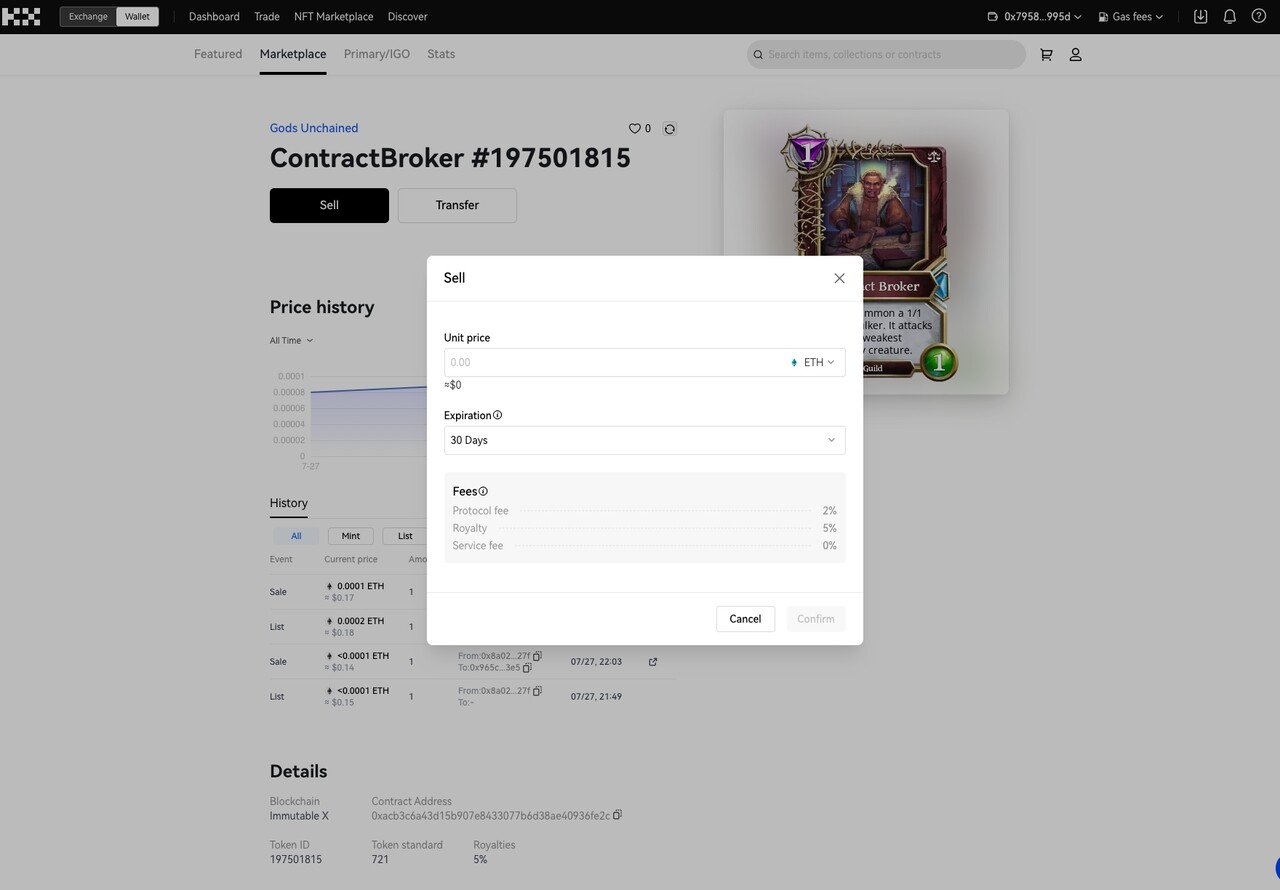Click the Immutable X blockchain value
The height and width of the screenshot is (890, 1280).
[x=299, y=816]
